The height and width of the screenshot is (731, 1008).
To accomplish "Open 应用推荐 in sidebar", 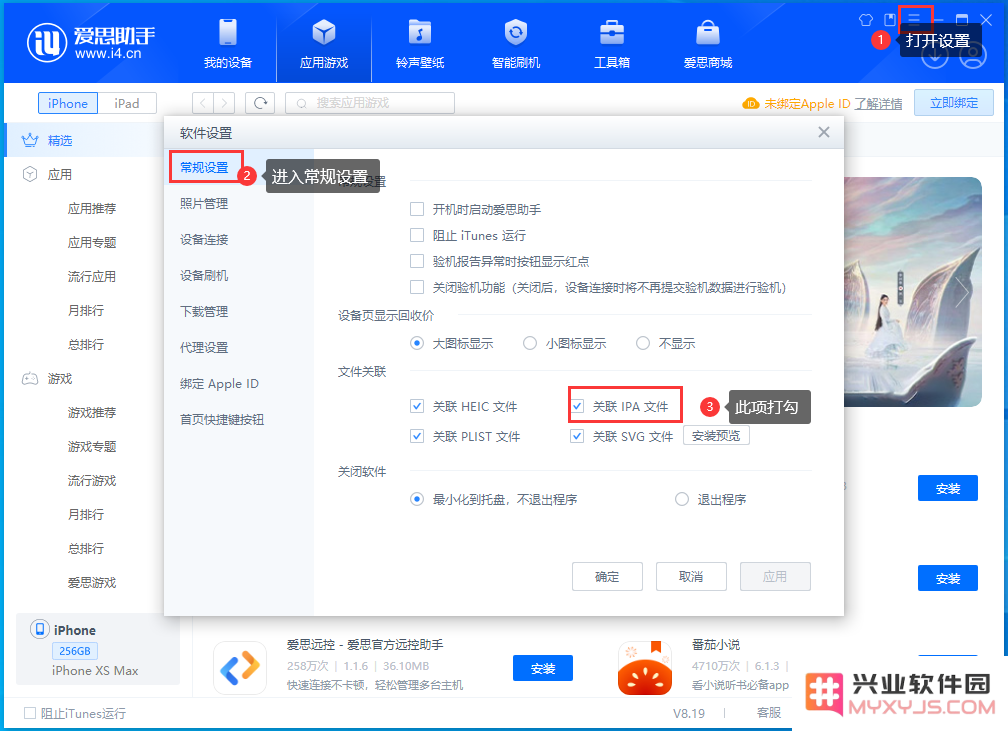I will (x=92, y=208).
